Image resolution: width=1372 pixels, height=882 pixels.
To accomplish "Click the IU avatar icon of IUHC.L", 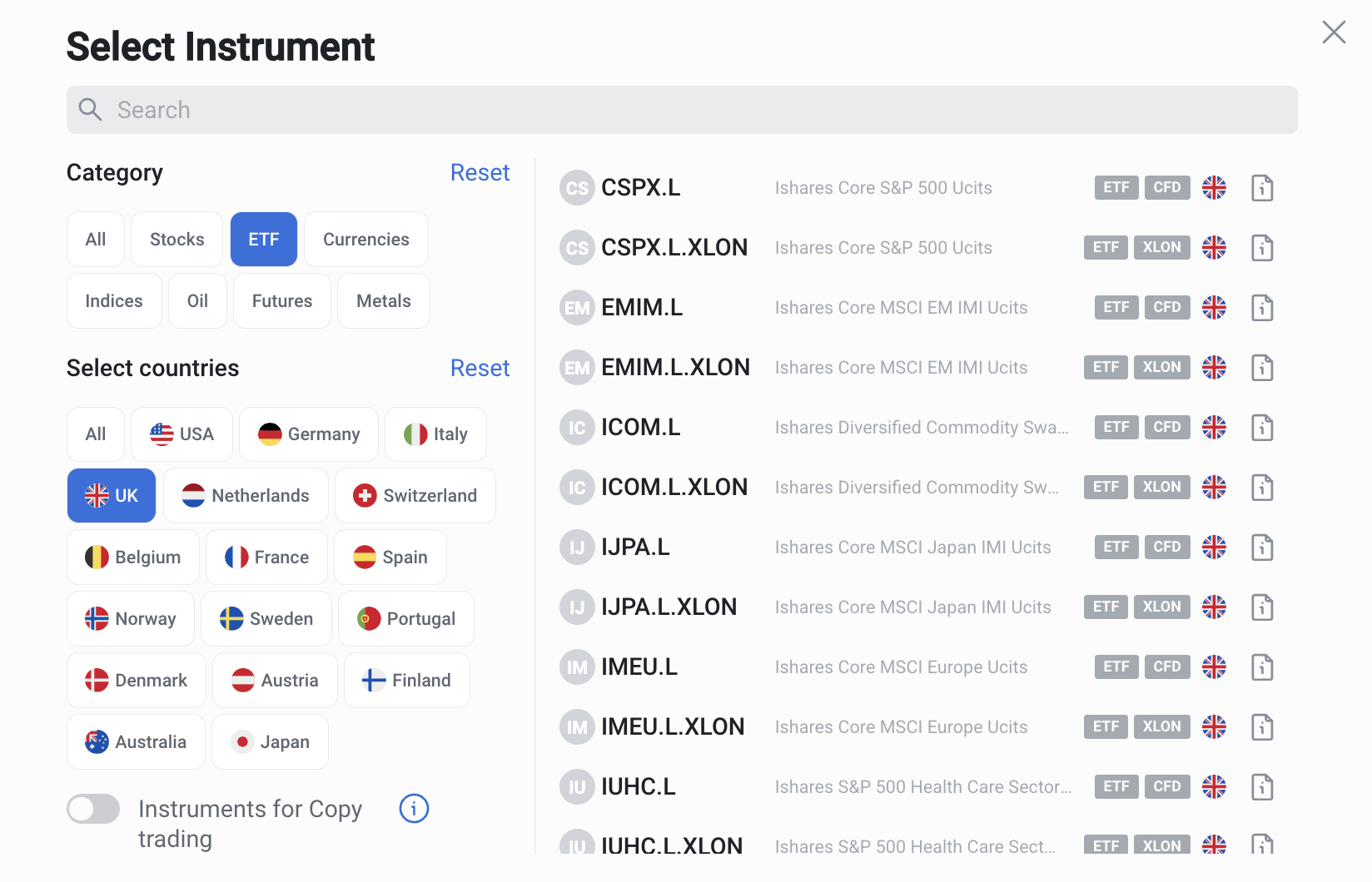I will pos(577,787).
